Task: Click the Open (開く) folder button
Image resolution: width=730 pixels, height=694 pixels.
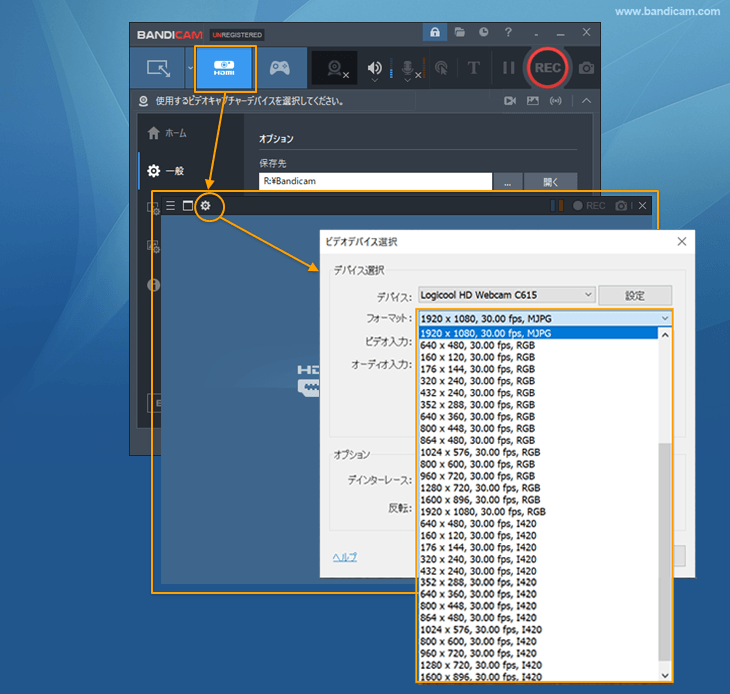Action: (x=551, y=182)
